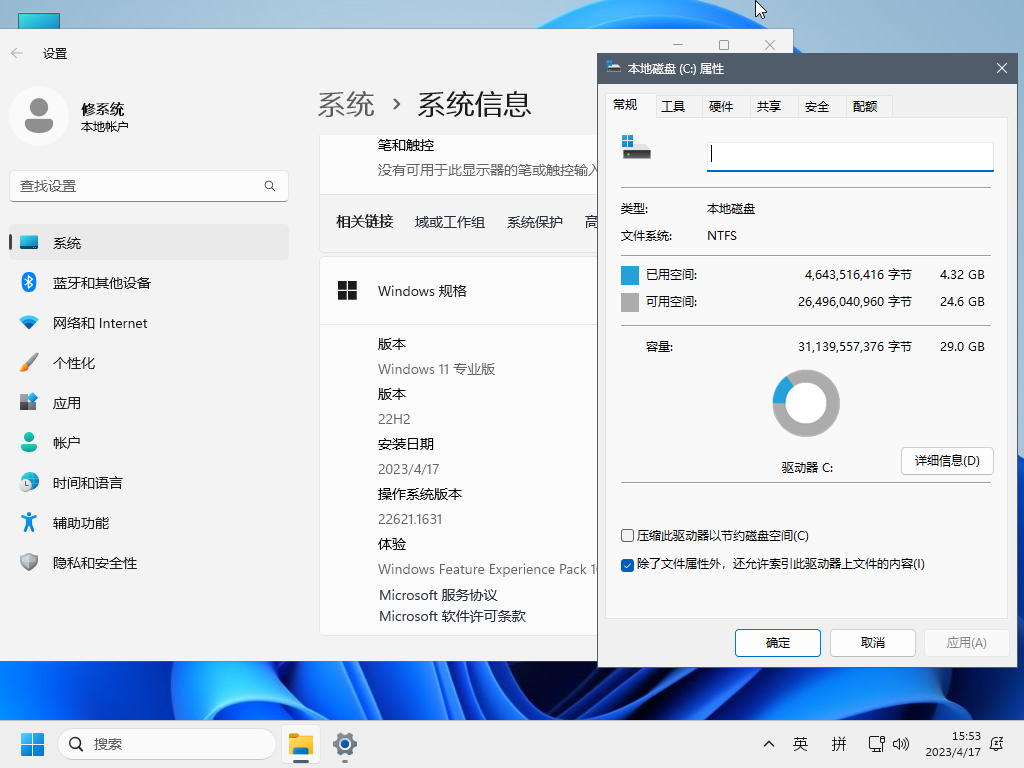Click the back arrow in Settings

(17, 54)
